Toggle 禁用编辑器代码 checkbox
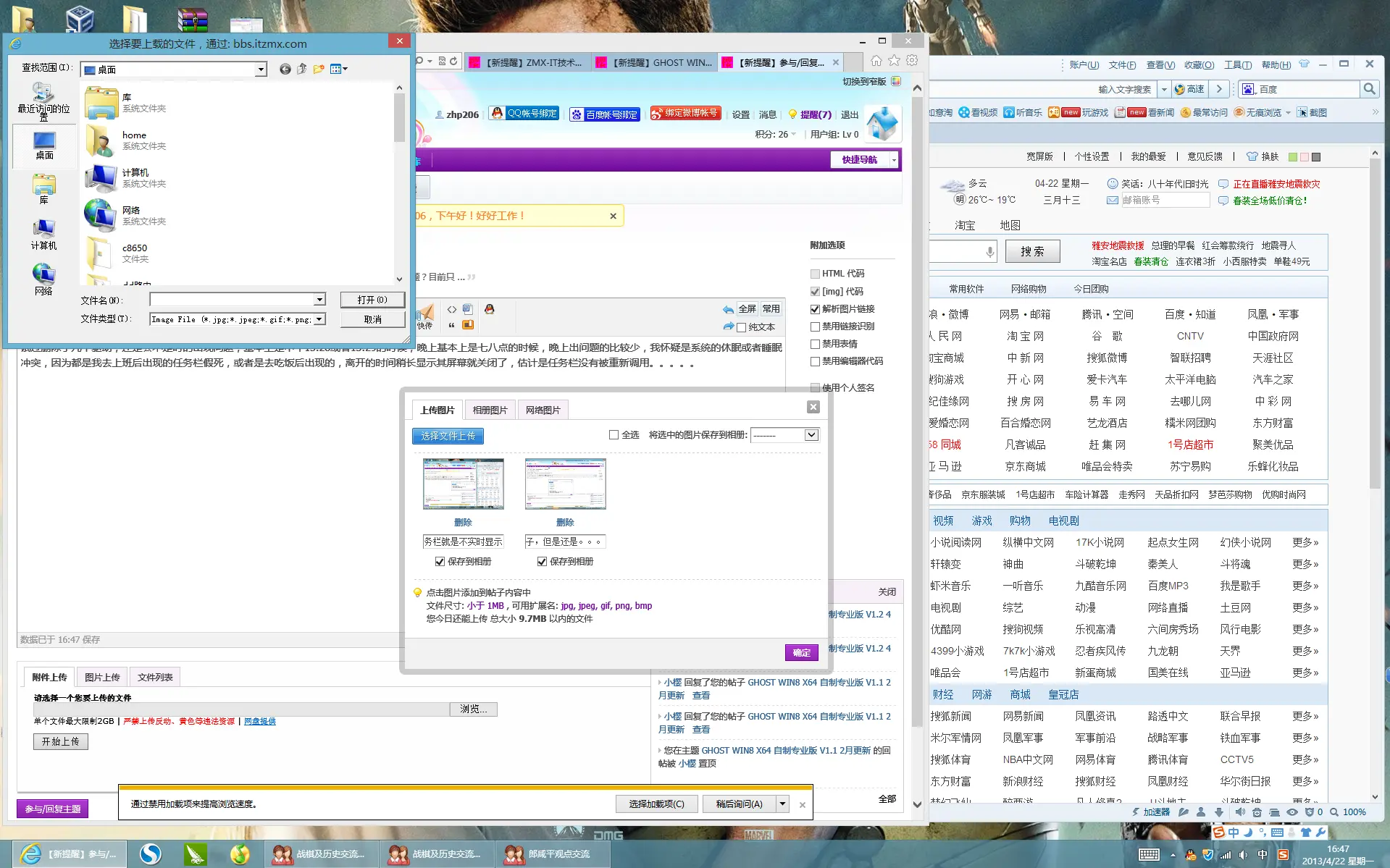This screenshot has width=1390, height=868. (815, 361)
